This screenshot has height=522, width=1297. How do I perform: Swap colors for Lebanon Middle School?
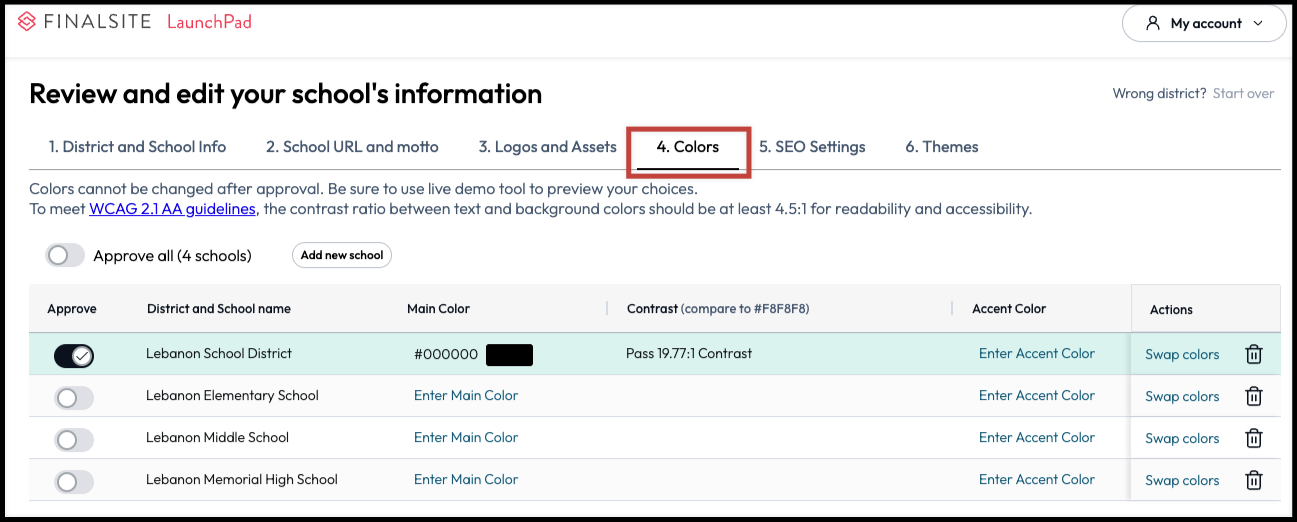pyautogui.click(x=1182, y=438)
